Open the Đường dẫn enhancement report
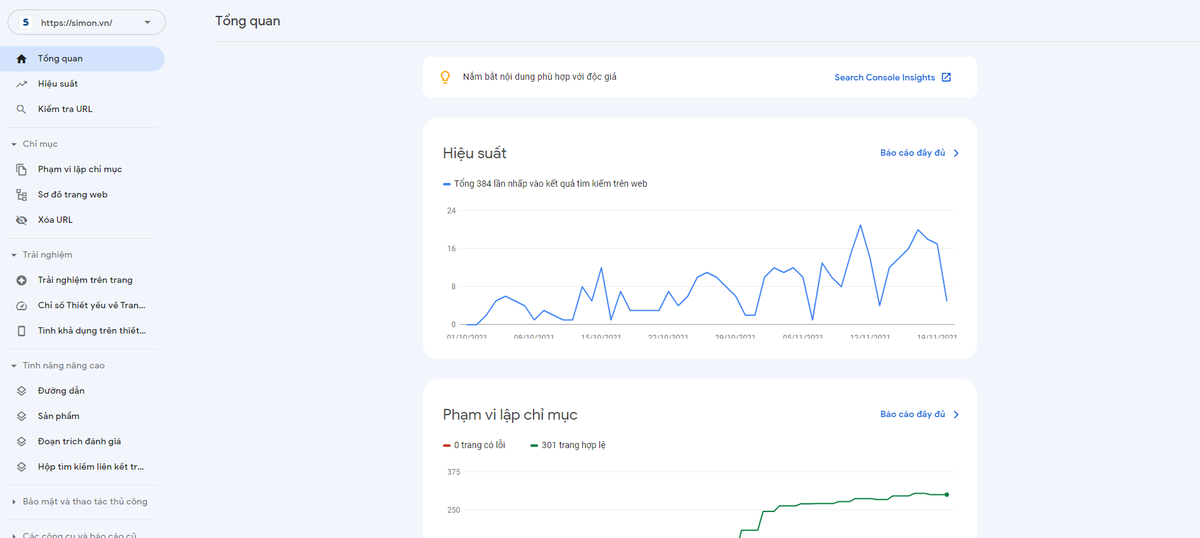1200x538 pixels. point(82,391)
